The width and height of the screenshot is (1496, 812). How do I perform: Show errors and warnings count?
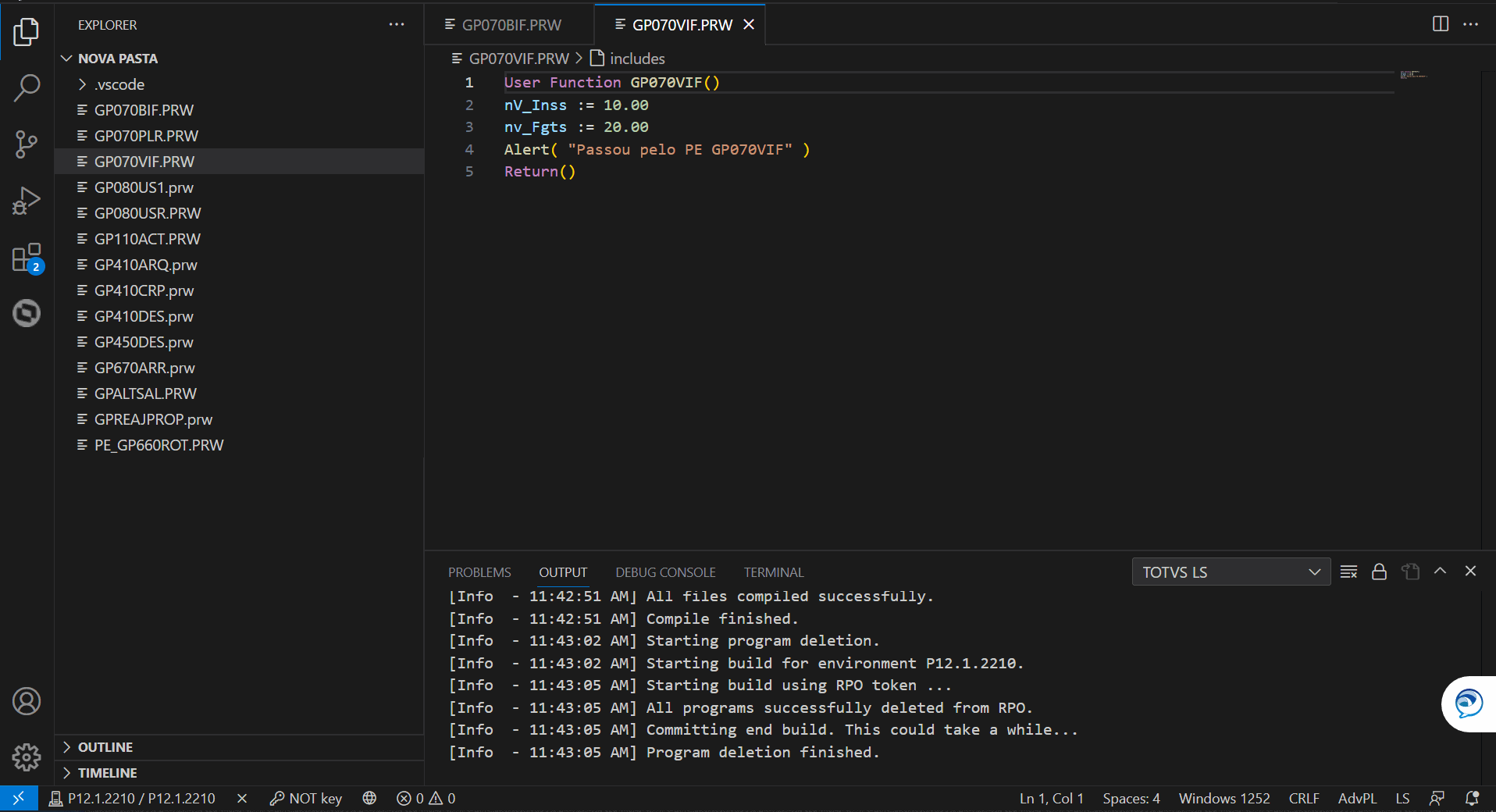(426, 799)
